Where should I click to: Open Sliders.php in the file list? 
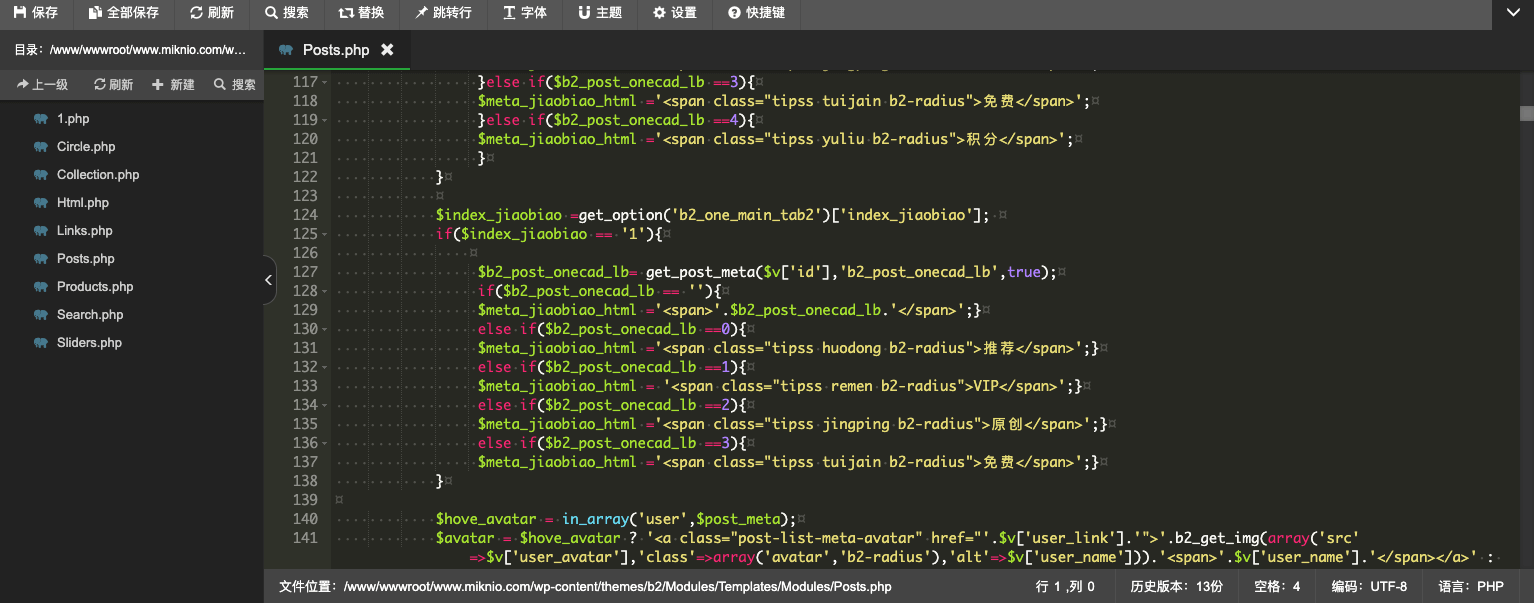pos(89,342)
